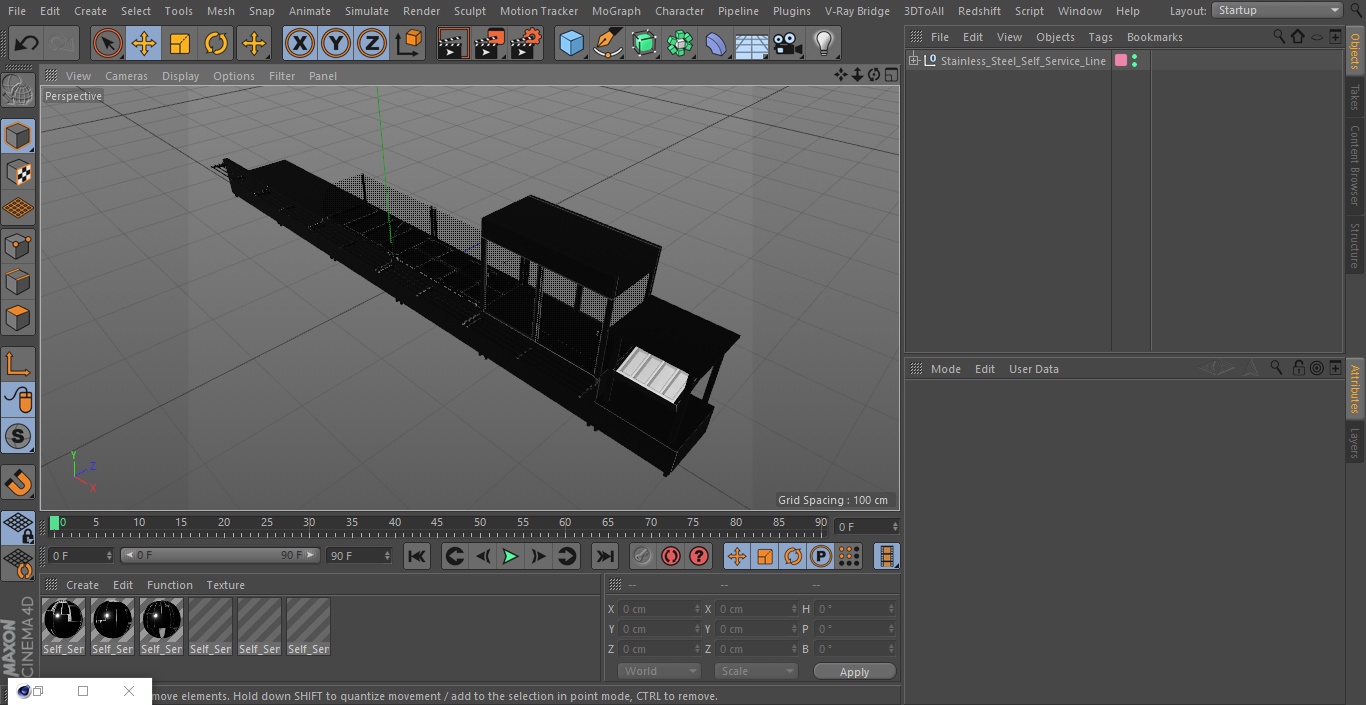The image size is (1366, 705).
Task: Click the green Play Forward button
Action: pos(510,556)
